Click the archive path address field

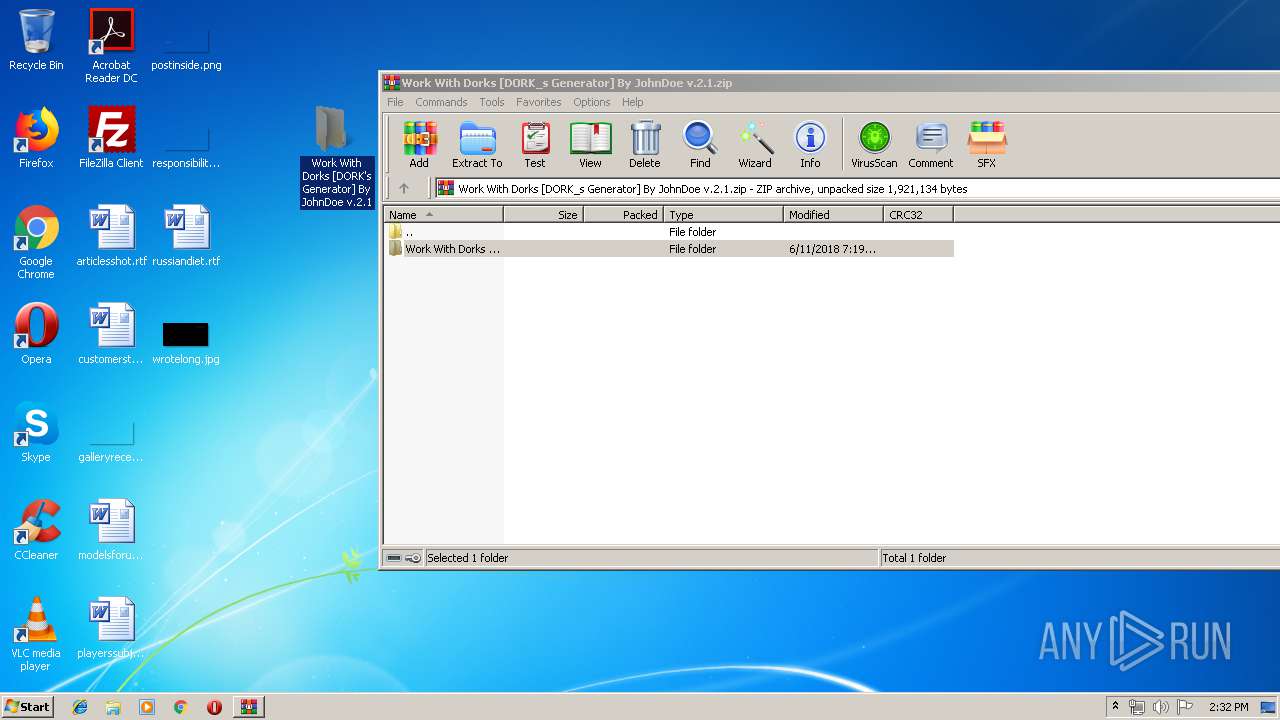[856, 188]
